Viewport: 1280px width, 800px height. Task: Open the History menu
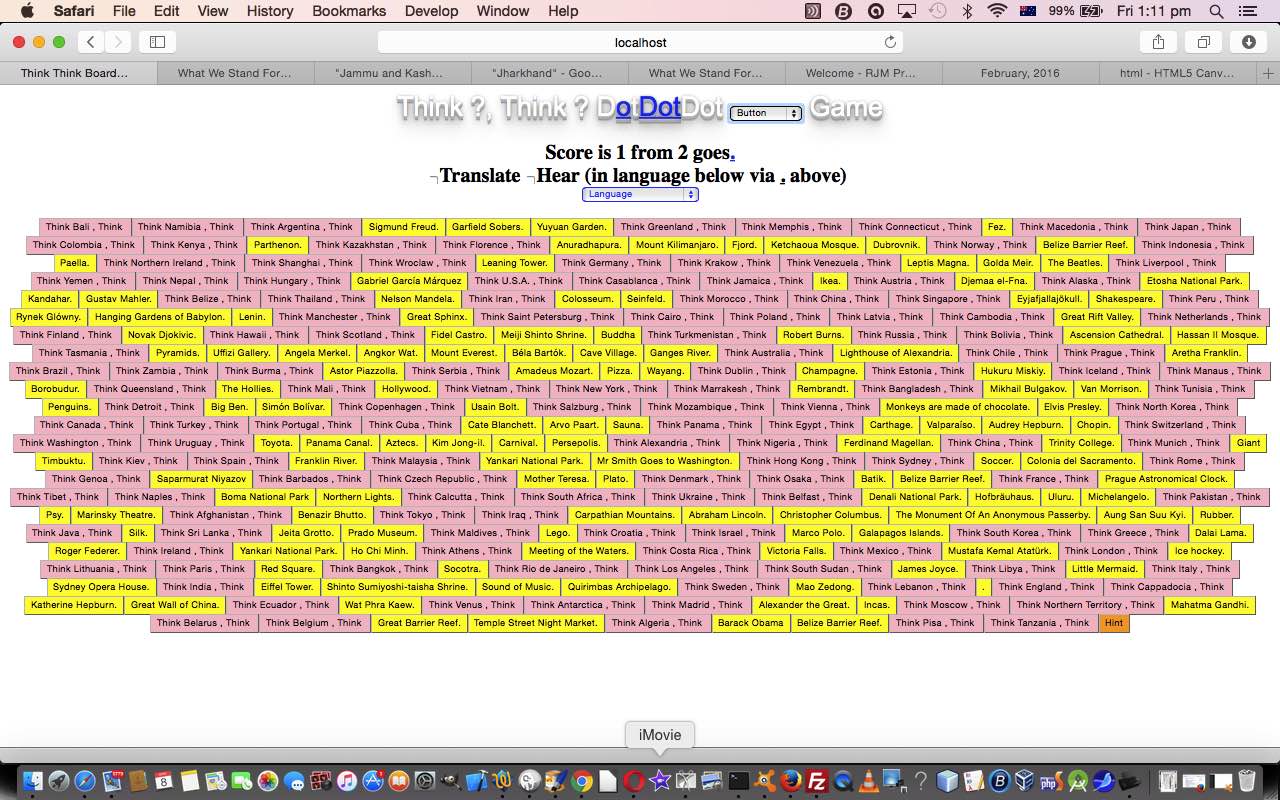[x=270, y=11]
